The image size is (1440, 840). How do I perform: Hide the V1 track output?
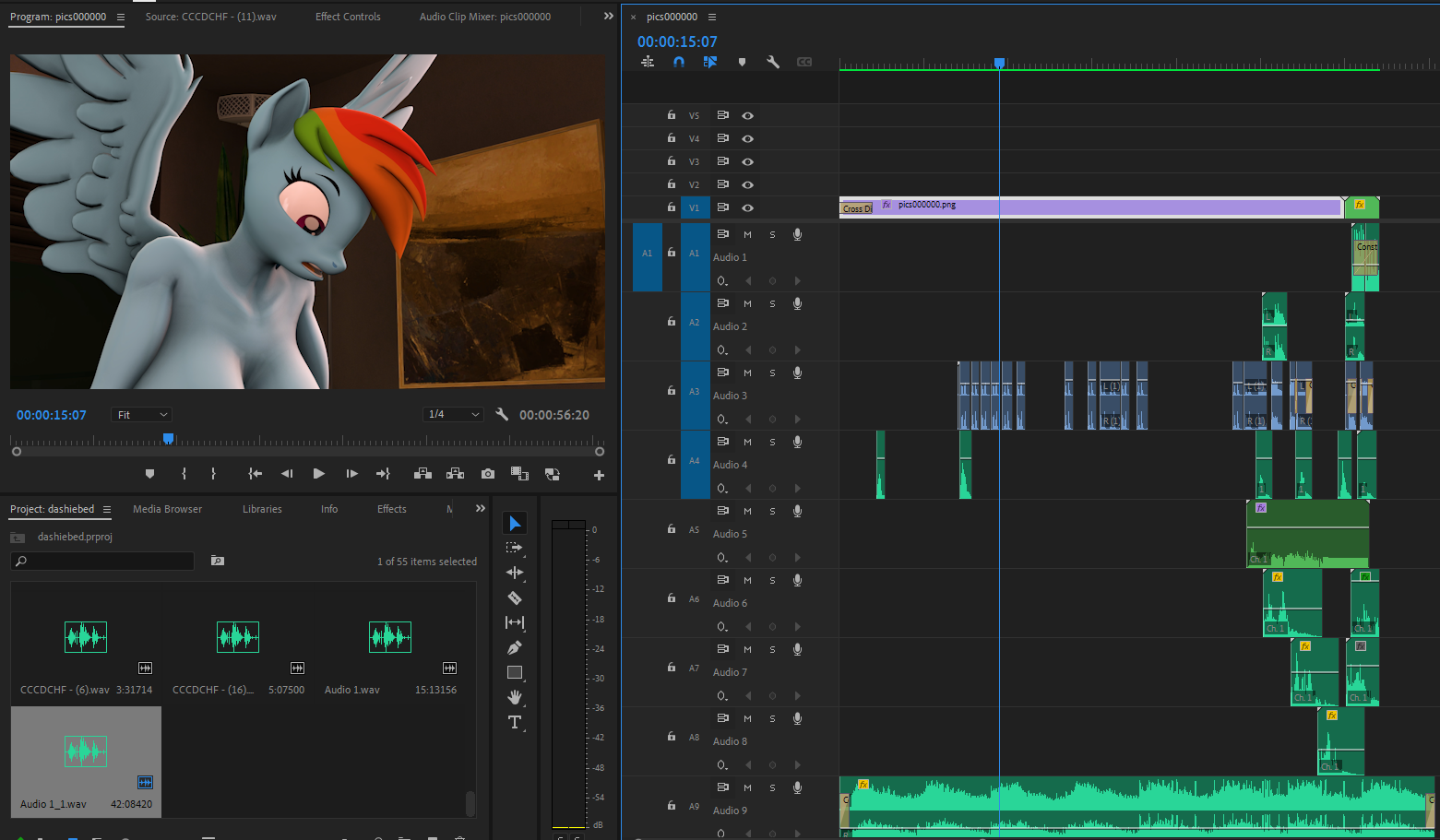[x=747, y=207]
